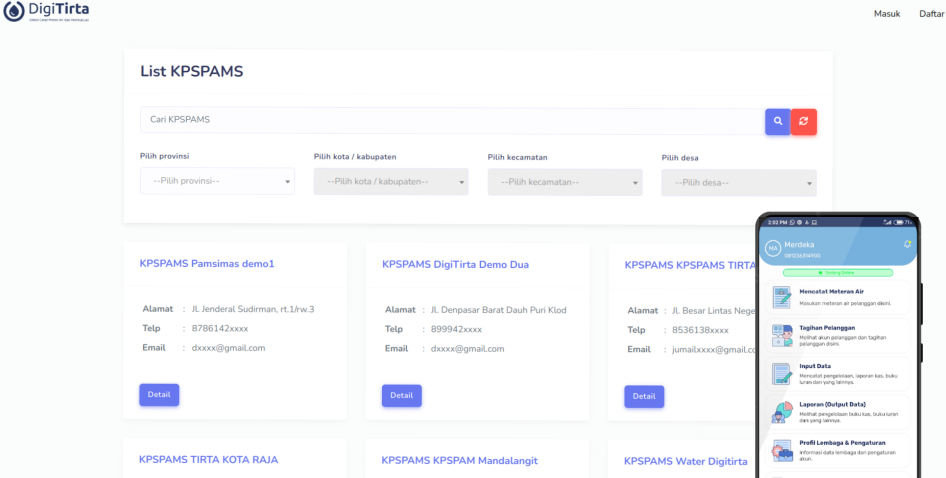The width and height of the screenshot is (946, 478).
Task: Expand the Pilih kota / kabupaten dropdown
Action: point(390,181)
